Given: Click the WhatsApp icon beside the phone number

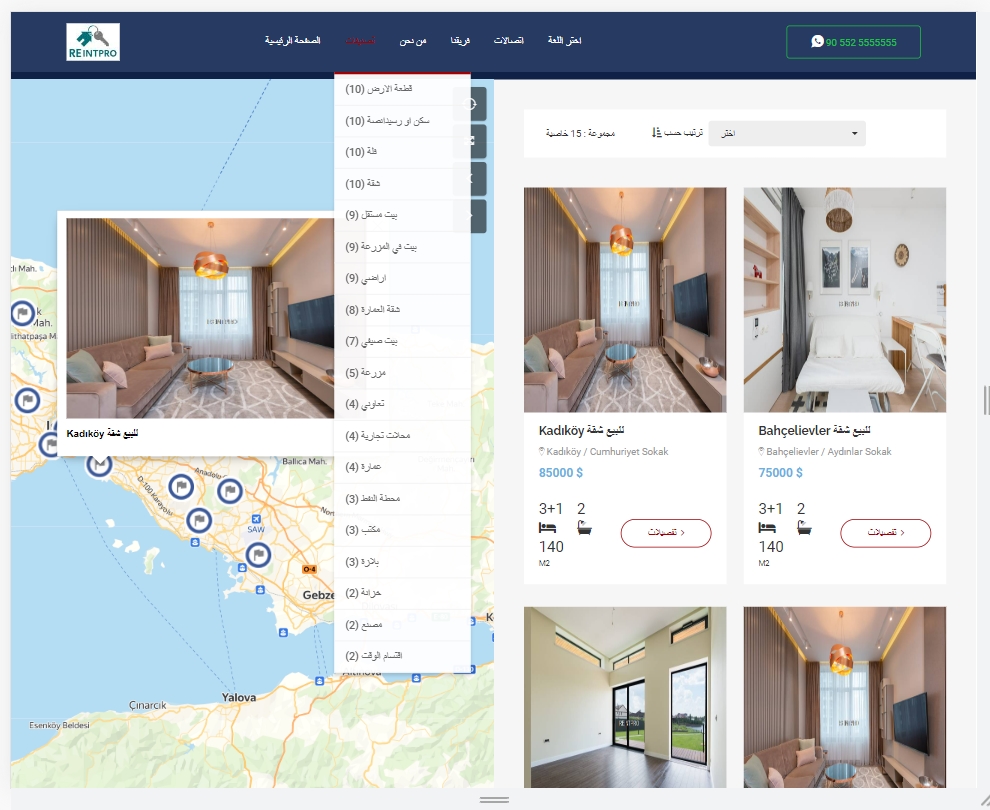Looking at the screenshot, I should click(818, 42).
